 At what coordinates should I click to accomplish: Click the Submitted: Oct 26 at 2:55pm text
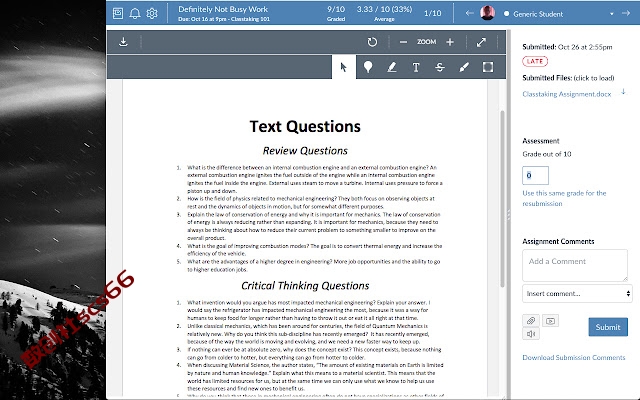click(x=567, y=47)
